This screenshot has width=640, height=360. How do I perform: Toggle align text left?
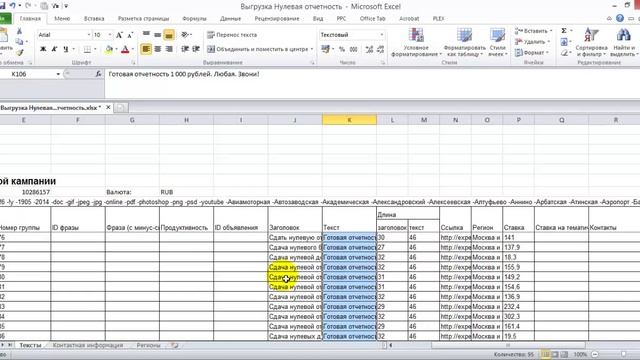pyautogui.click(x=146, y=49)
